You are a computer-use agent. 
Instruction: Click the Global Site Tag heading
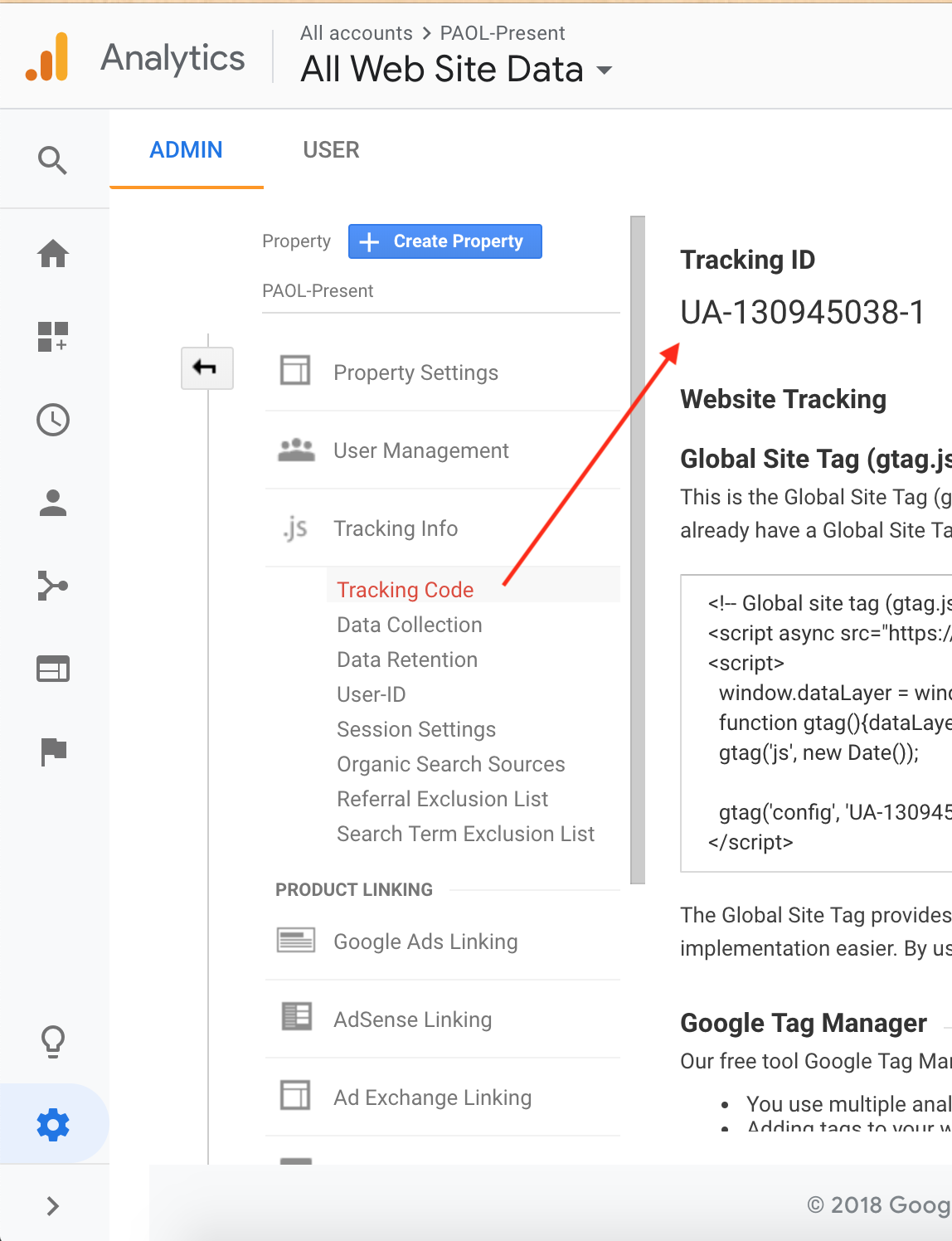coord(816,459)
